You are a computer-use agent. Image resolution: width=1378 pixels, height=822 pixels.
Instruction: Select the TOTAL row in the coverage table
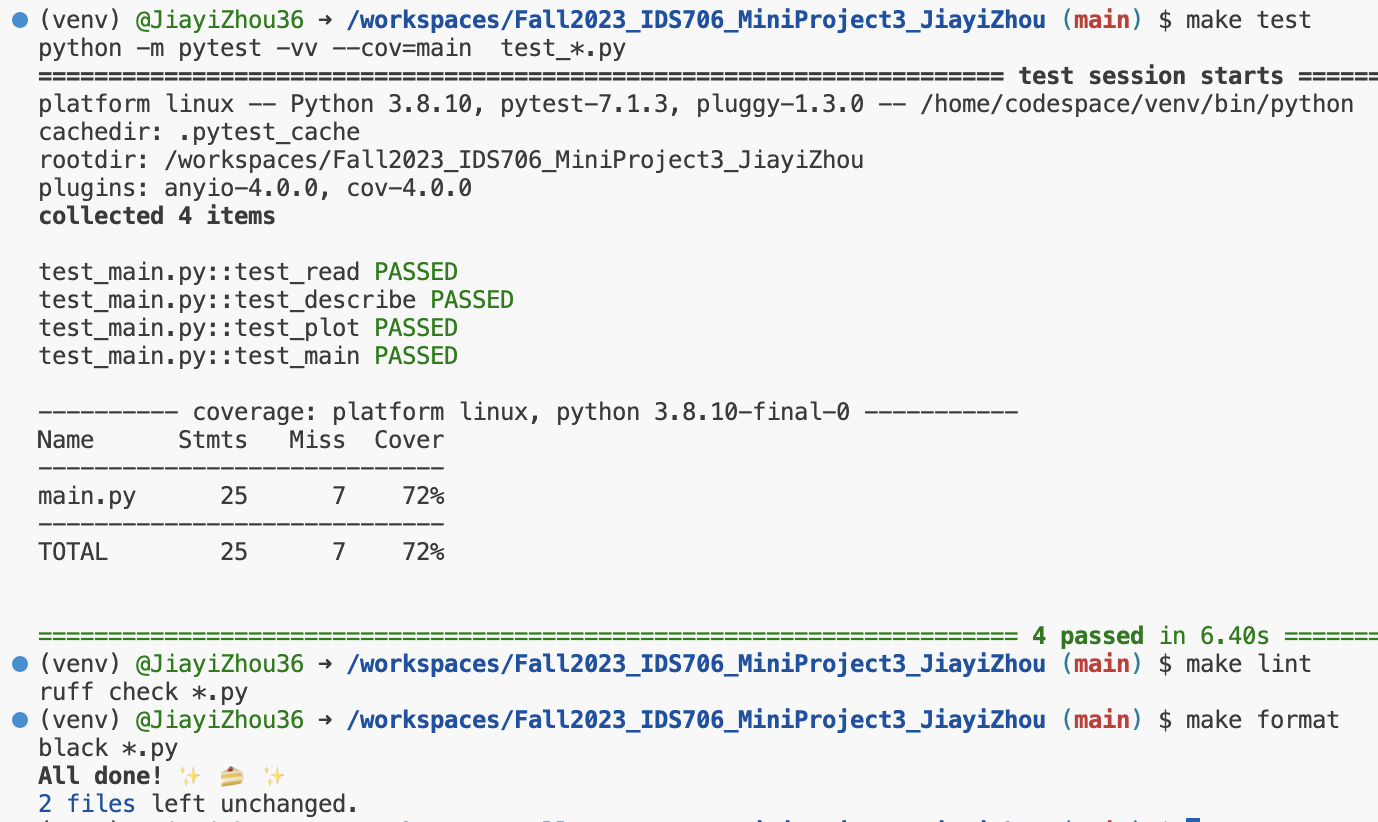(240, 551)
